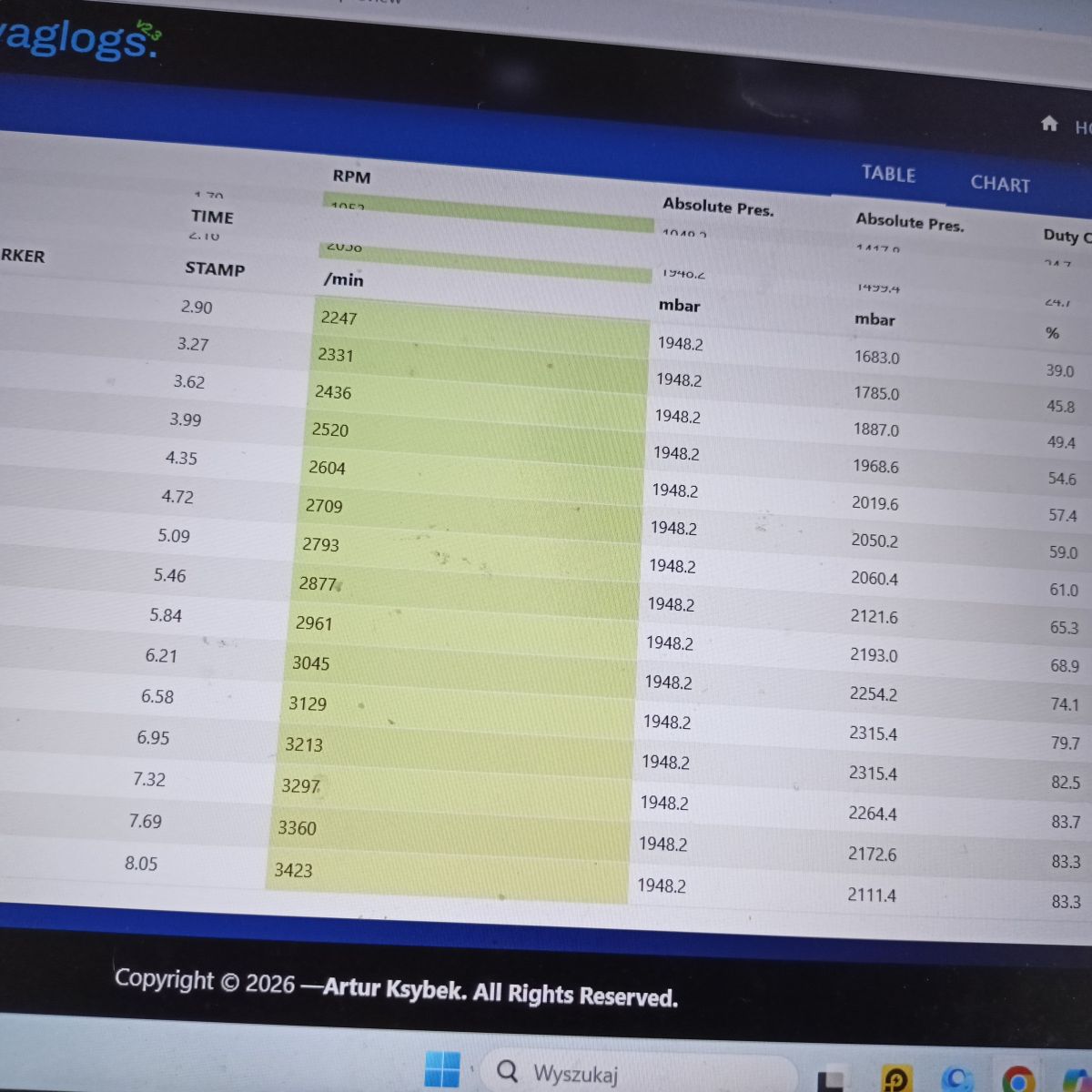The height and width of the screenshot is (1092, 1092).
Task: Click the vaglogs logo
Action: point(80,40)
